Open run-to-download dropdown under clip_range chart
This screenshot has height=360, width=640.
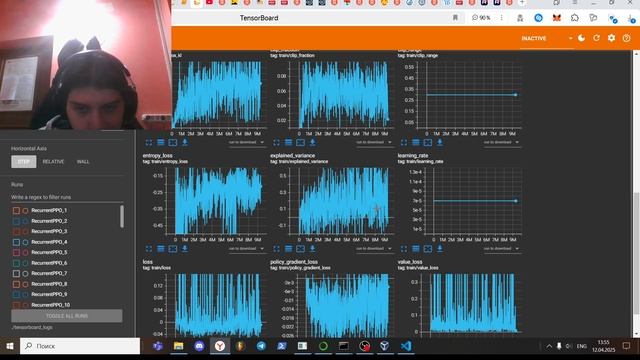click(501, 142)
